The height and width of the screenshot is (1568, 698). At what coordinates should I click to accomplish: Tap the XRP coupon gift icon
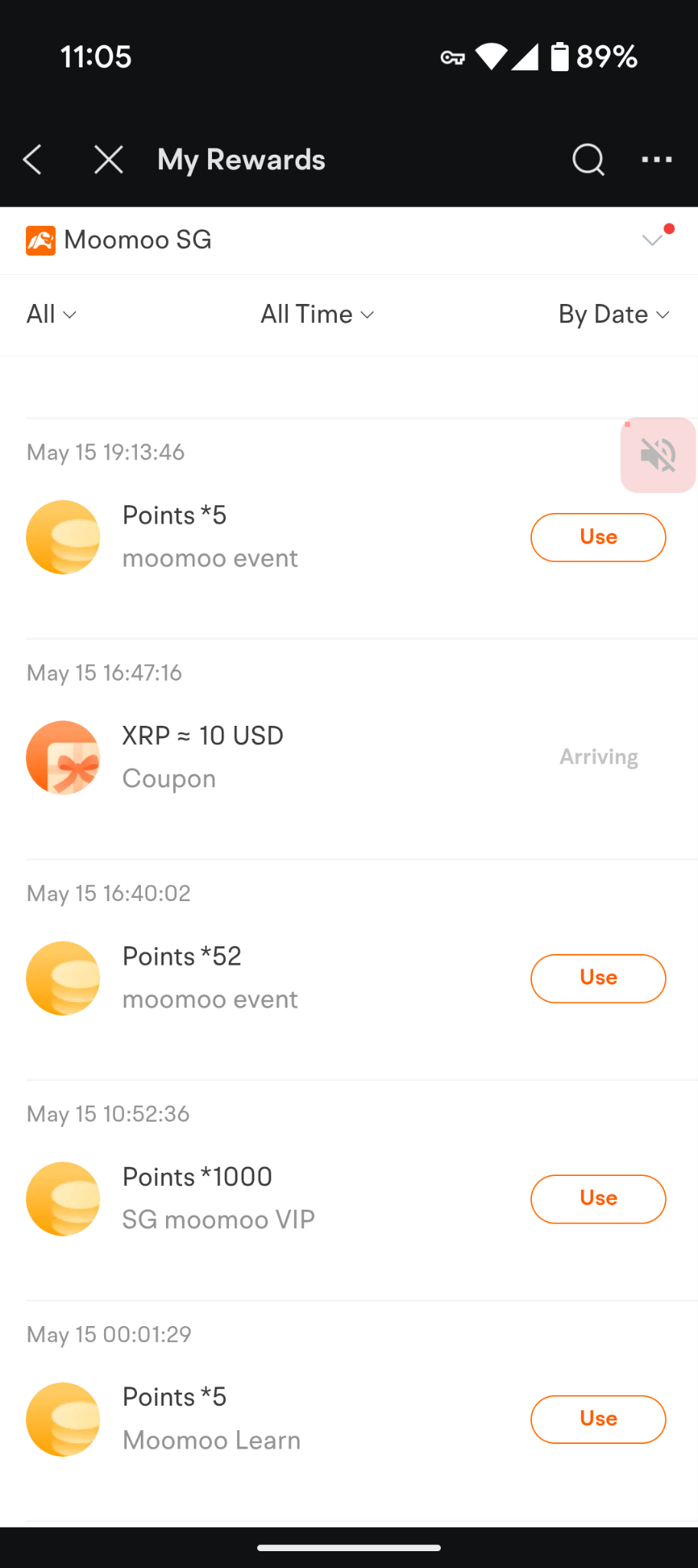click(63, 758)
